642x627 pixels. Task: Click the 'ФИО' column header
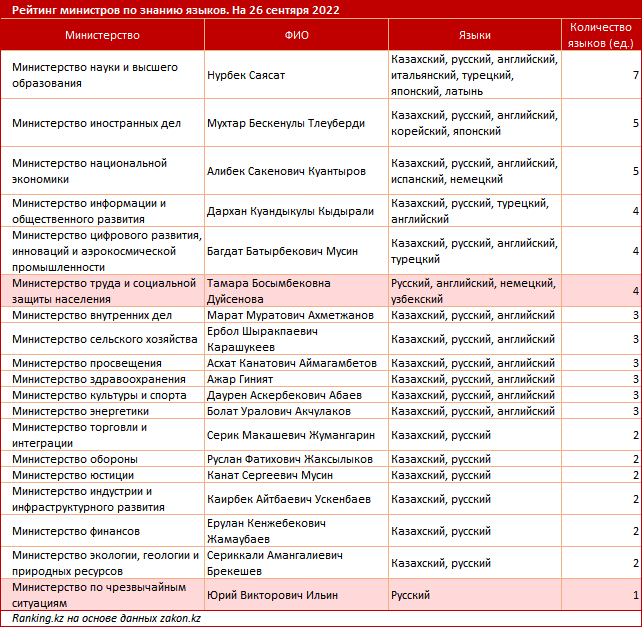click(x=296, y=35)
